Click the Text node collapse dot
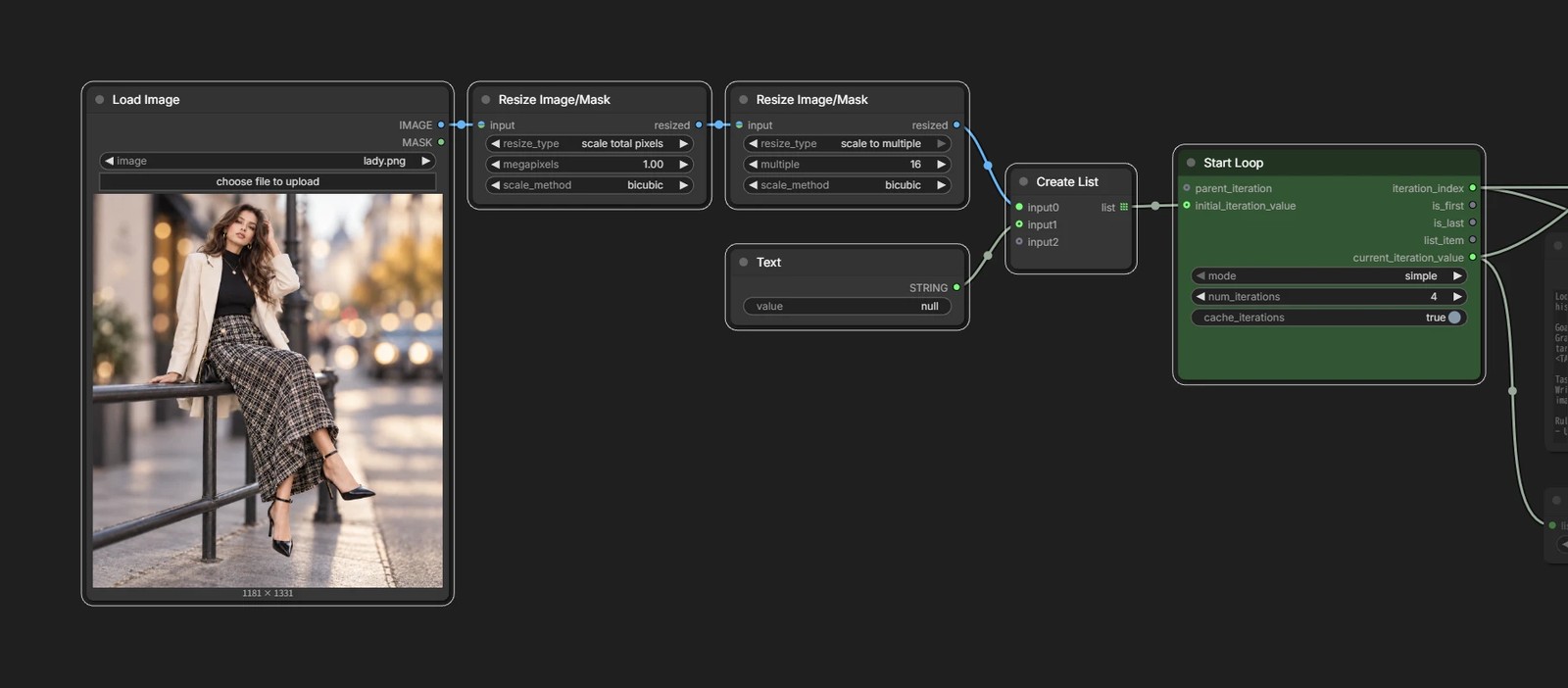1568x688 pixels. pyautogui.click(x=744, y=263)
